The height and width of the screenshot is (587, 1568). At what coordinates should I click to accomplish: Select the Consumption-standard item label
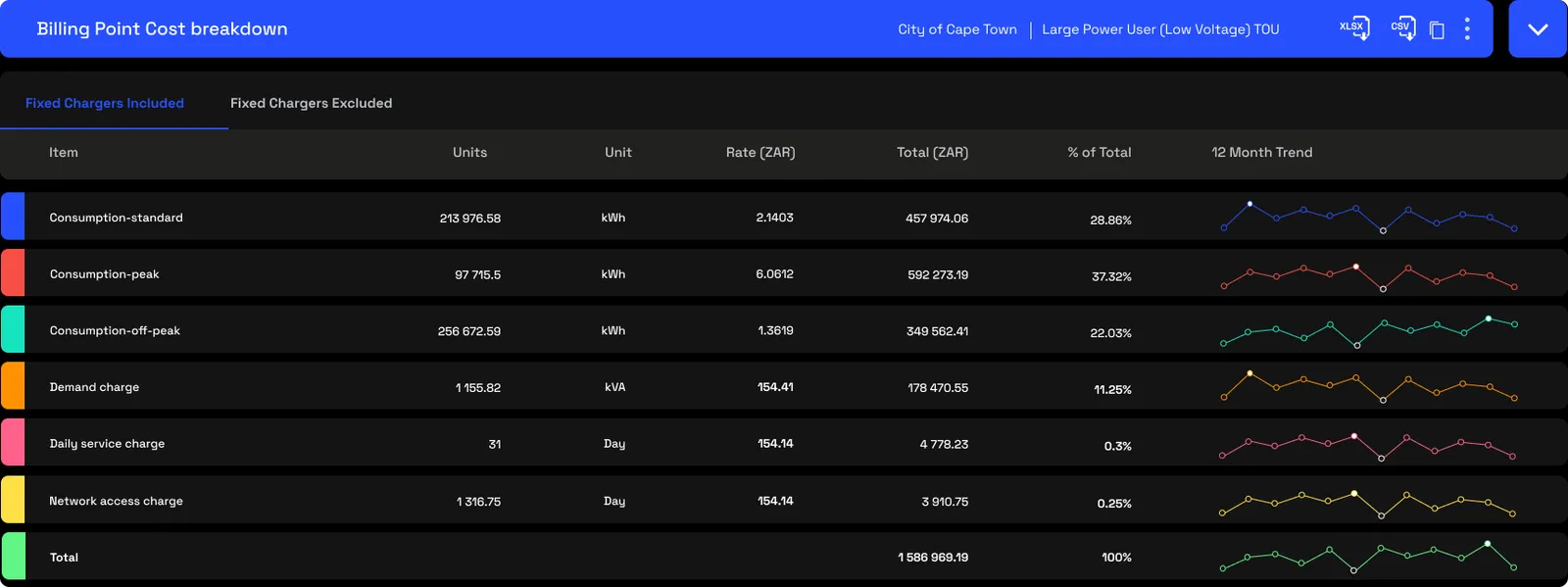coord(116,218)
